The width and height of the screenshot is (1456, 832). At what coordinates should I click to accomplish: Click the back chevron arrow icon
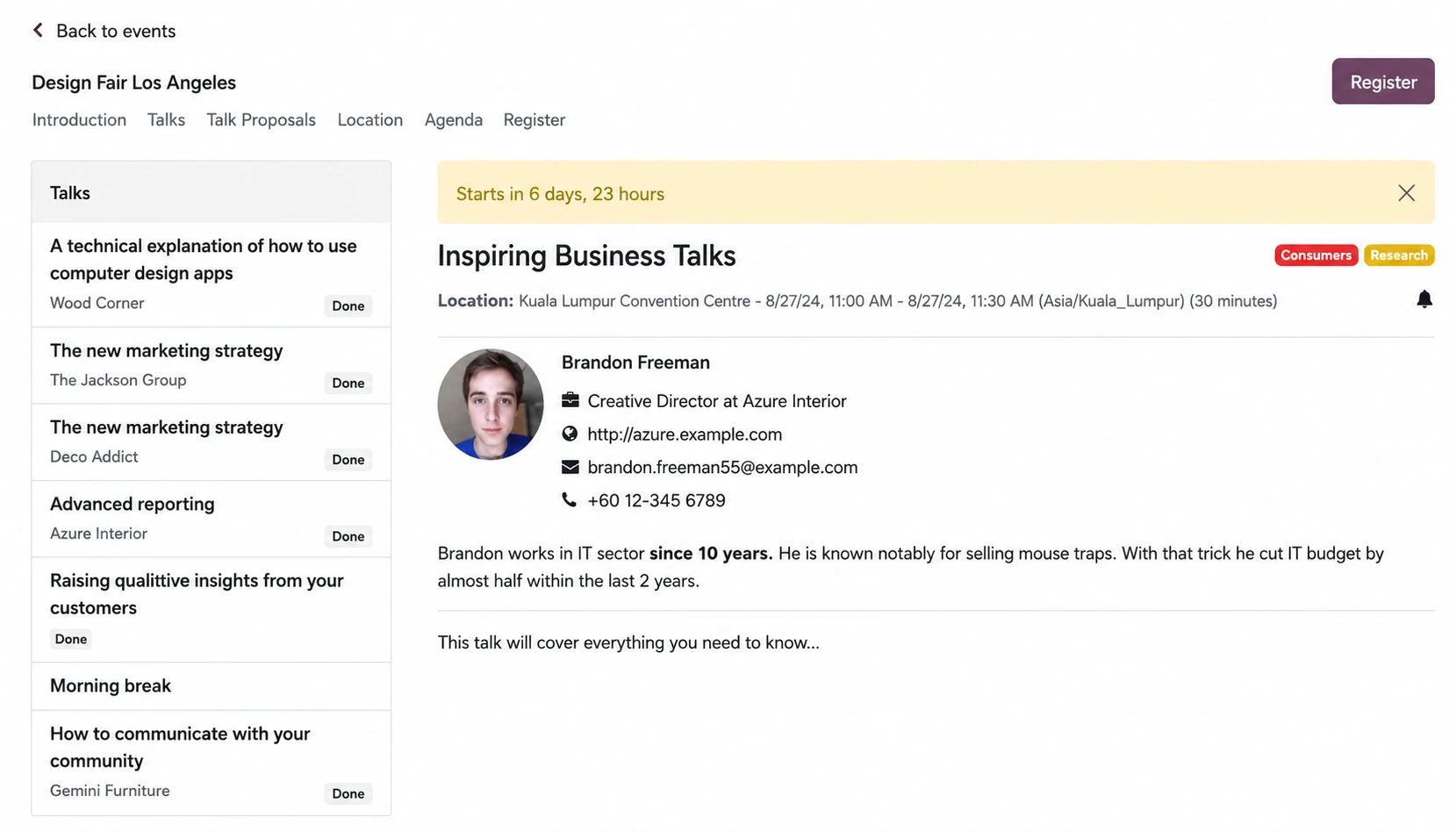click(38, 31)
